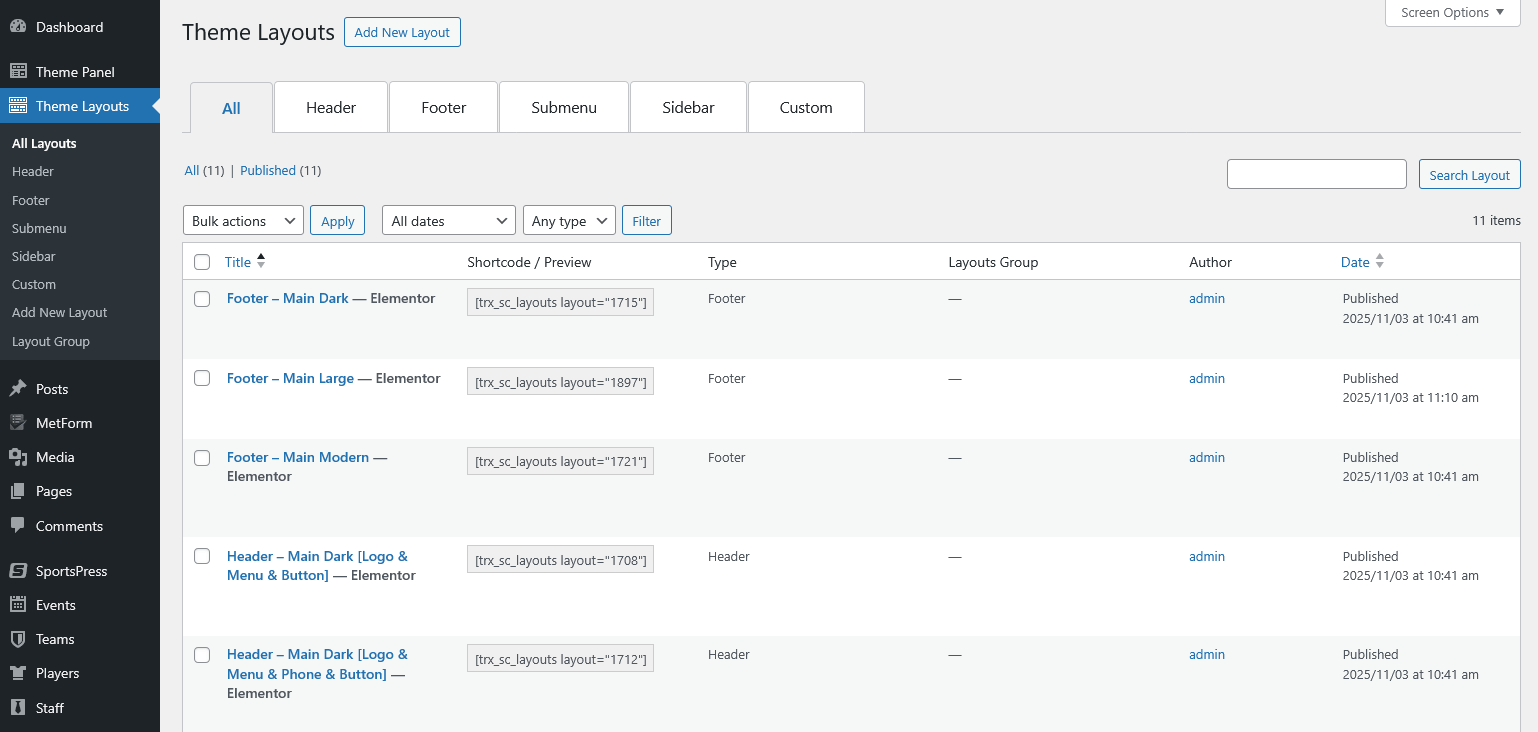Image resolution: width=1538 pixels, height=732 pixels.
Task: Expand the All dates filter dropdown
Action: tap(448, 221)
